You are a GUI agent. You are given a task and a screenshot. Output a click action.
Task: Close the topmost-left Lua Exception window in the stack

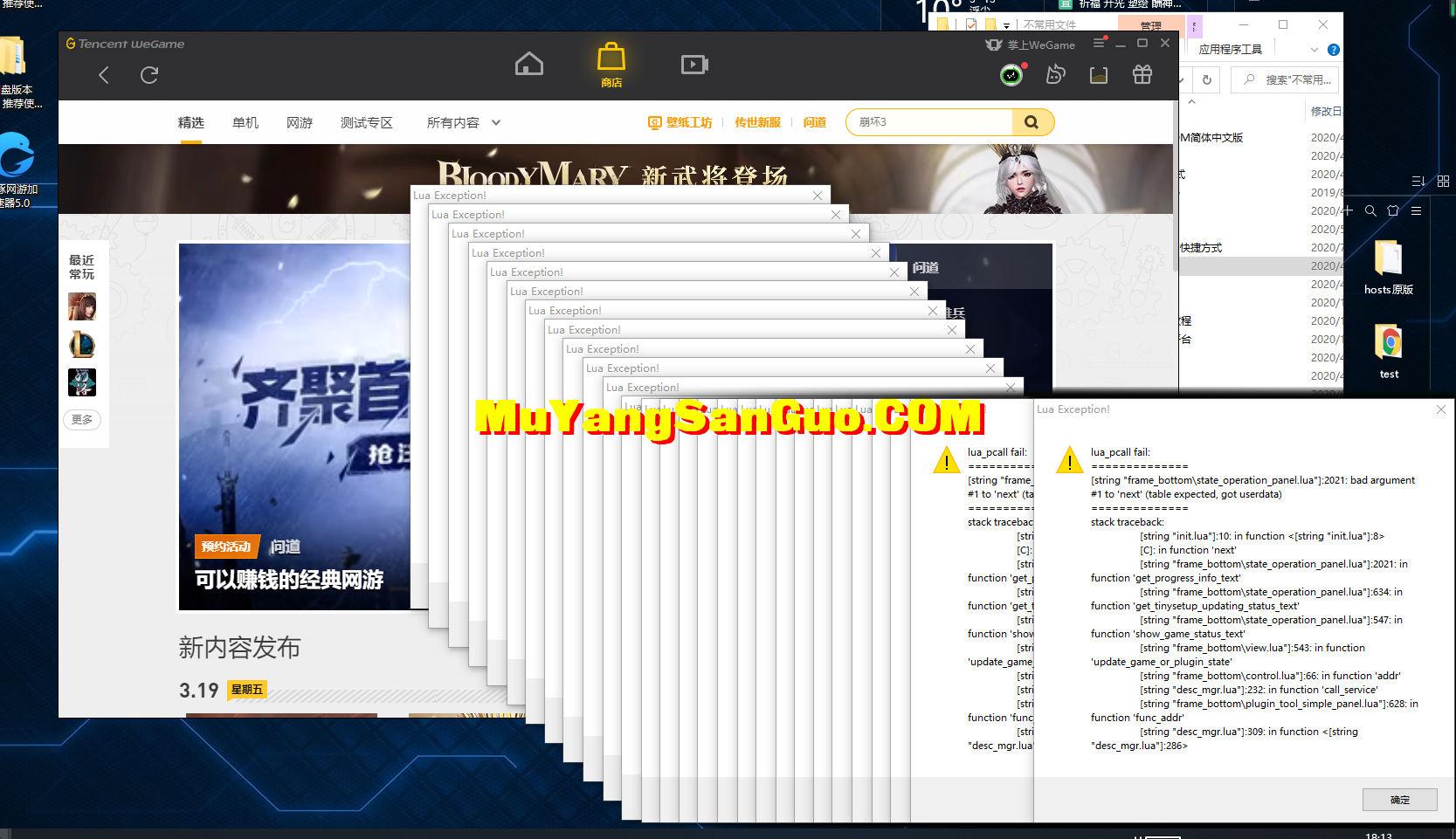pyautogui.click(x=818, y=196)
